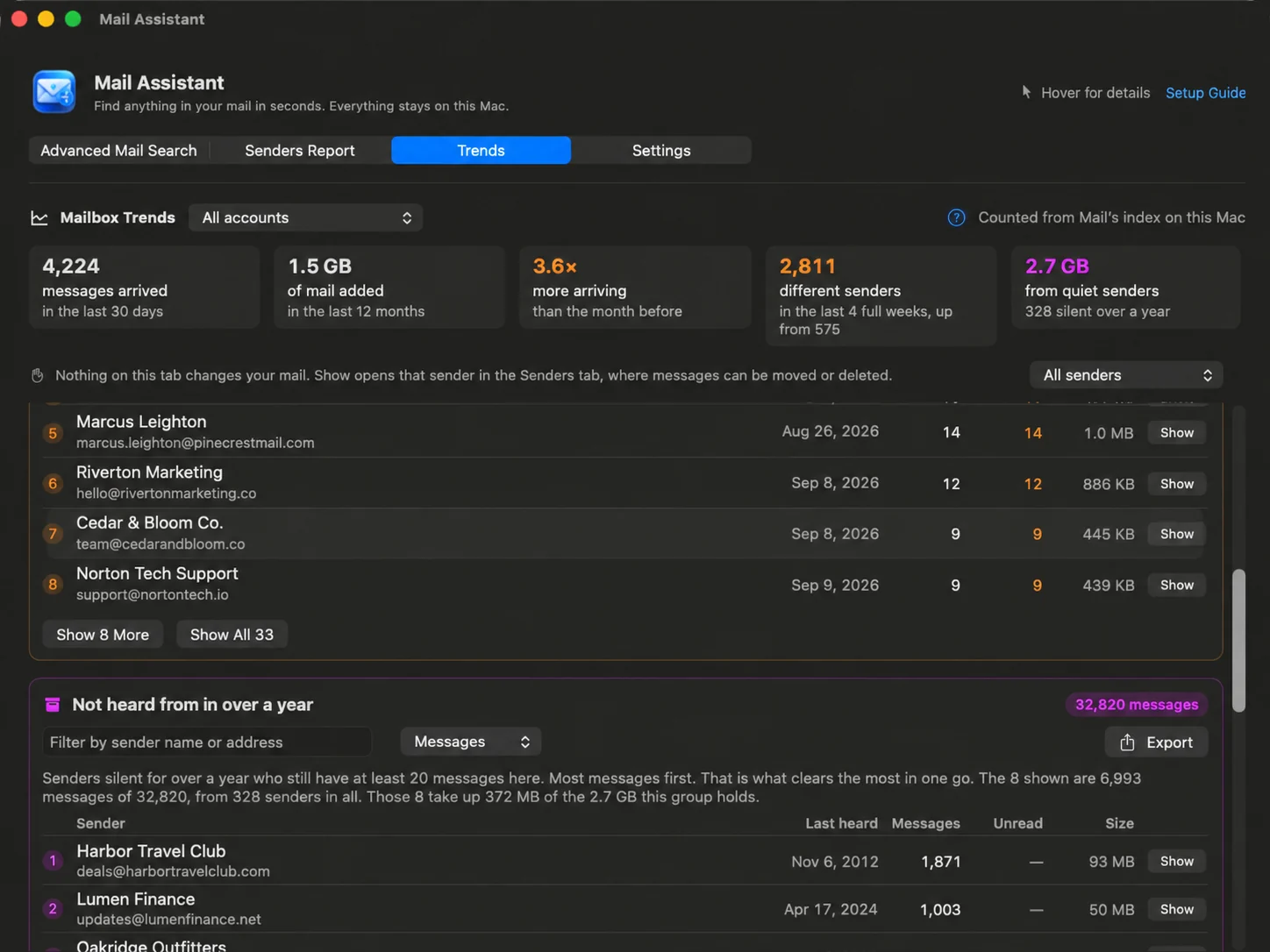Click the Last heard column header

click(x=841, y=823)
